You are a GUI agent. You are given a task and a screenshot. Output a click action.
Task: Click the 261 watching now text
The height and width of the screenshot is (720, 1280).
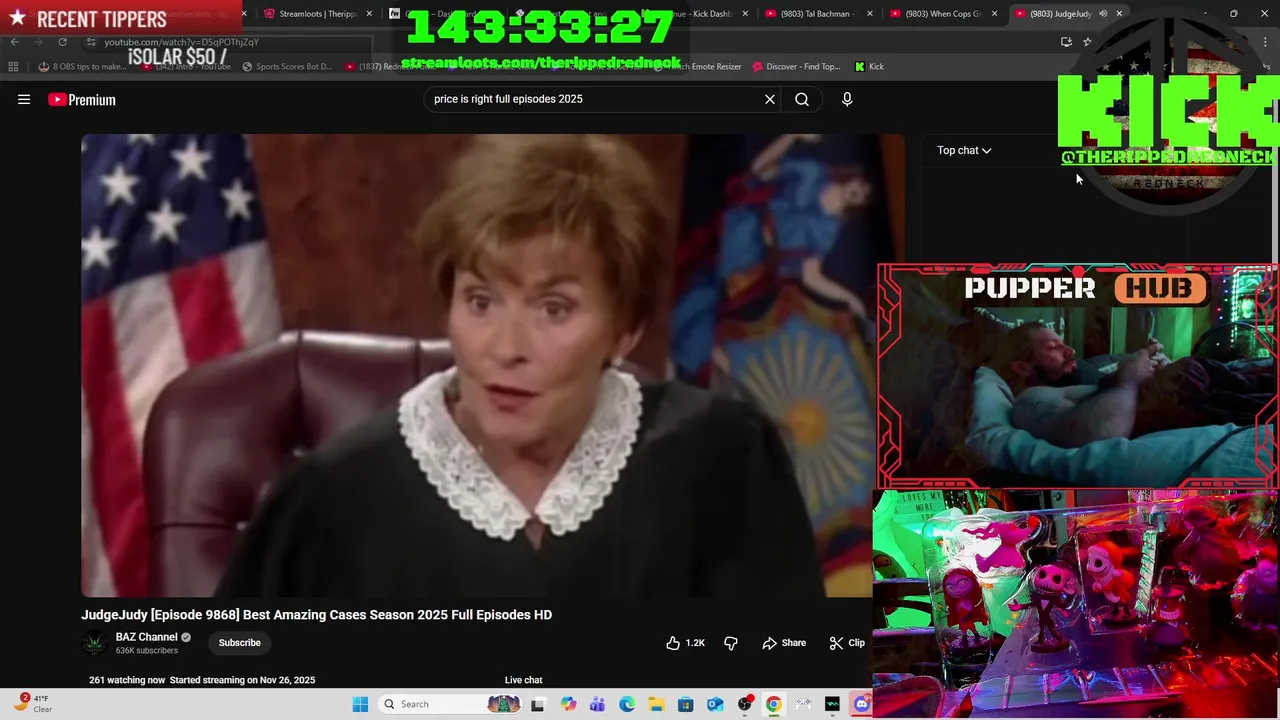(x=127, y=680)
